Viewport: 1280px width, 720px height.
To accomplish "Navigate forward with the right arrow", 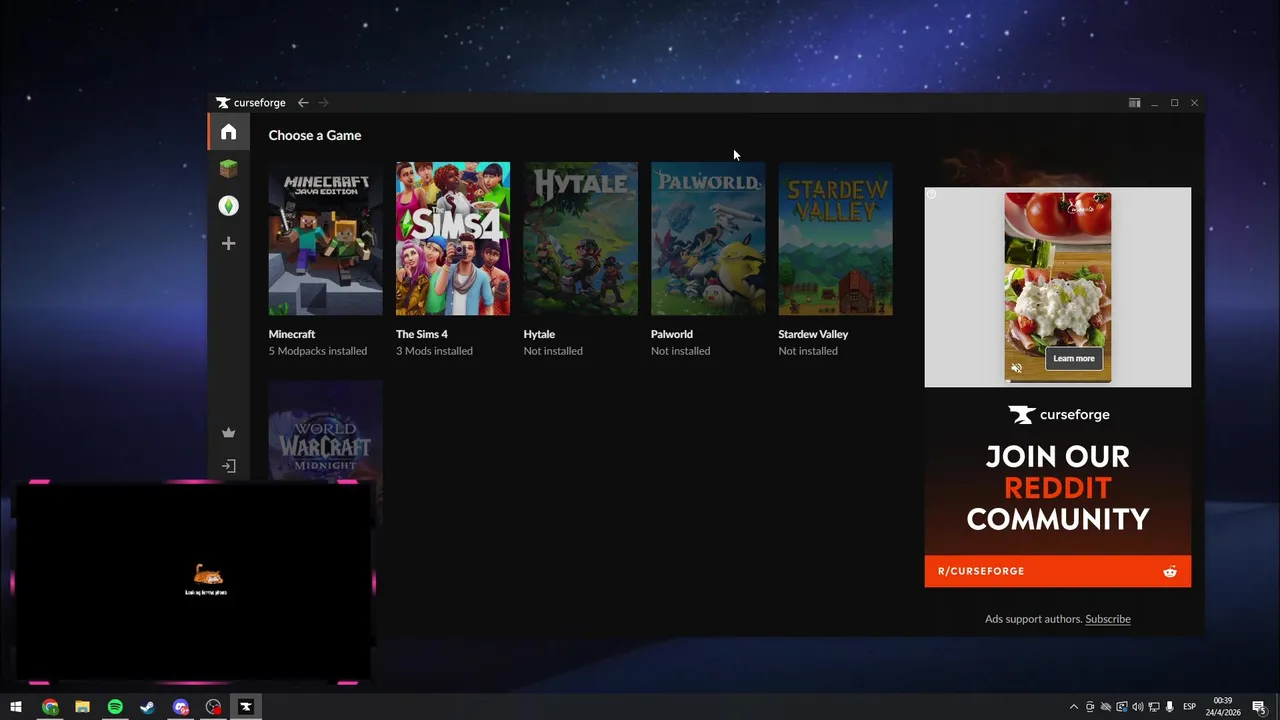I will 323,103.
